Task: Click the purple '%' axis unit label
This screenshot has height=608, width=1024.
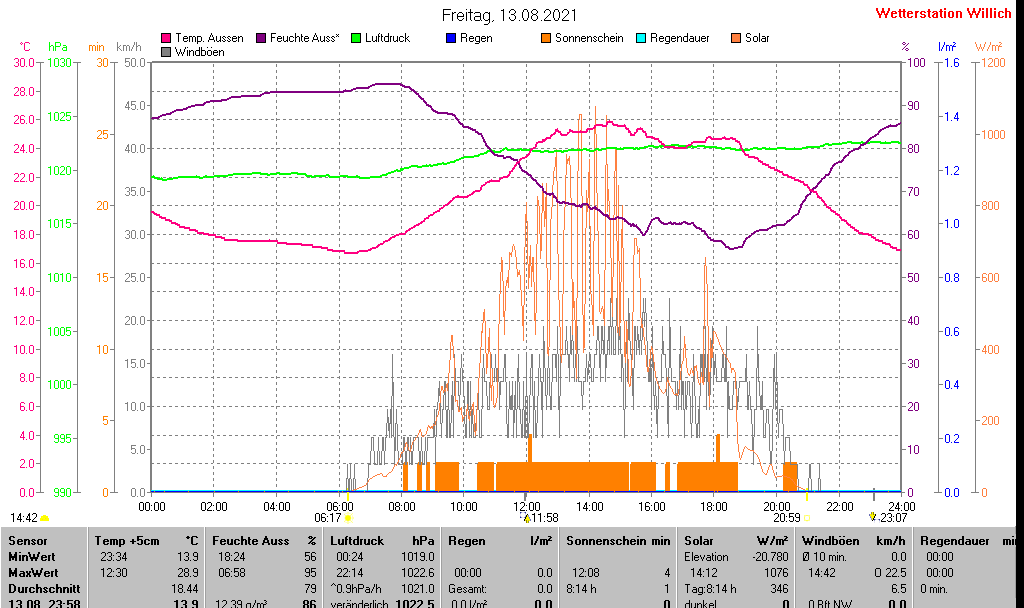Action: (x=905, y=47)
